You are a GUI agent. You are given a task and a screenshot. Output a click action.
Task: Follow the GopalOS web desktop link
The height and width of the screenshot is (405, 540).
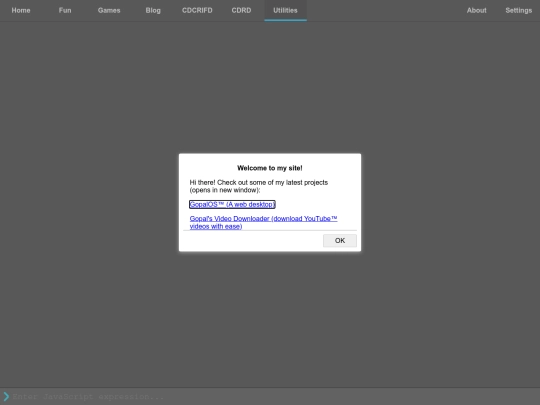coord(232,204)
